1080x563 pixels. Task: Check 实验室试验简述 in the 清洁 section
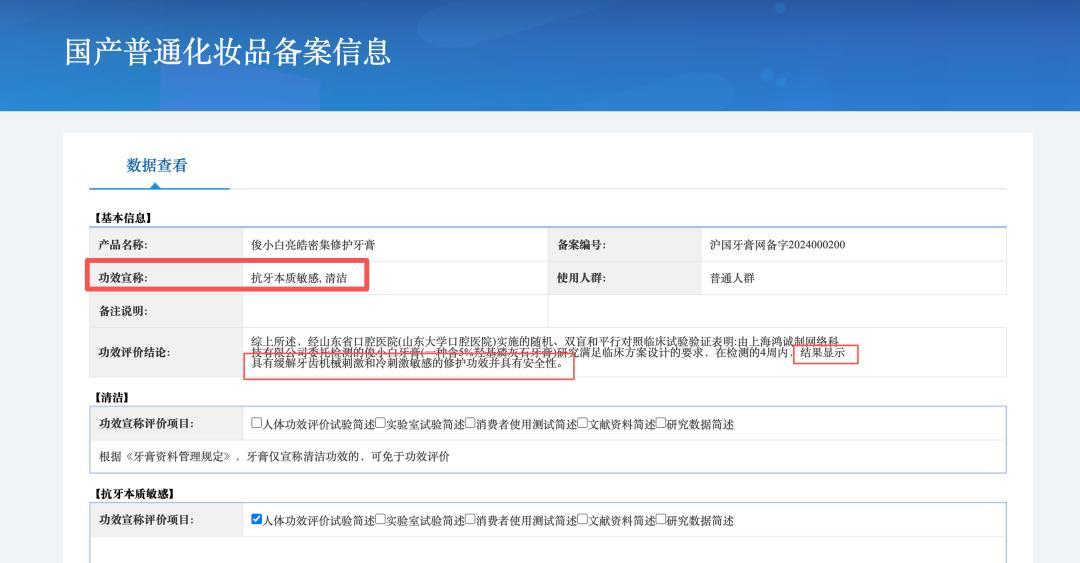click(x=380, y=423)
